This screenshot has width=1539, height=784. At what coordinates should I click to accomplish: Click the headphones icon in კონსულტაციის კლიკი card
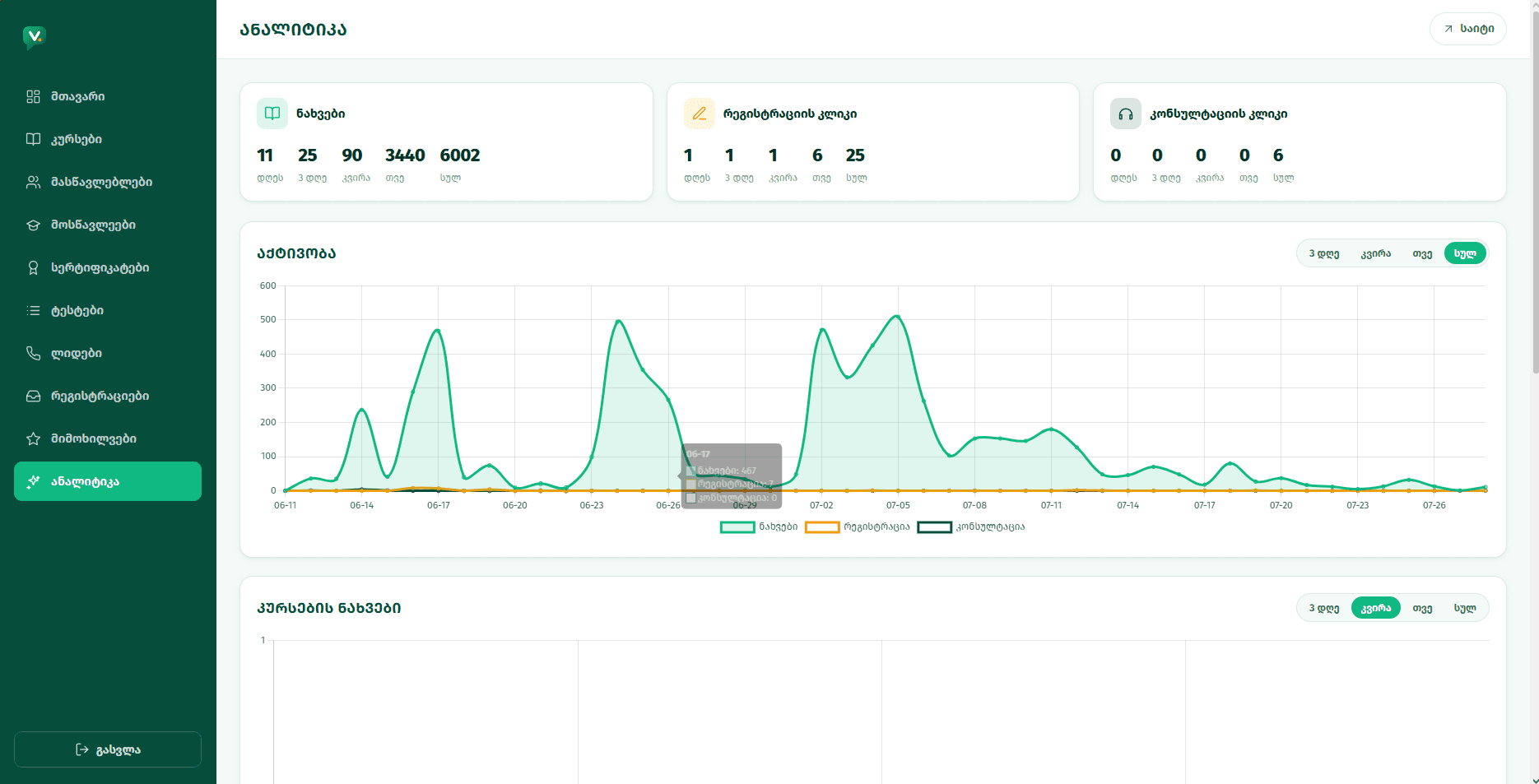[1126, 114]
